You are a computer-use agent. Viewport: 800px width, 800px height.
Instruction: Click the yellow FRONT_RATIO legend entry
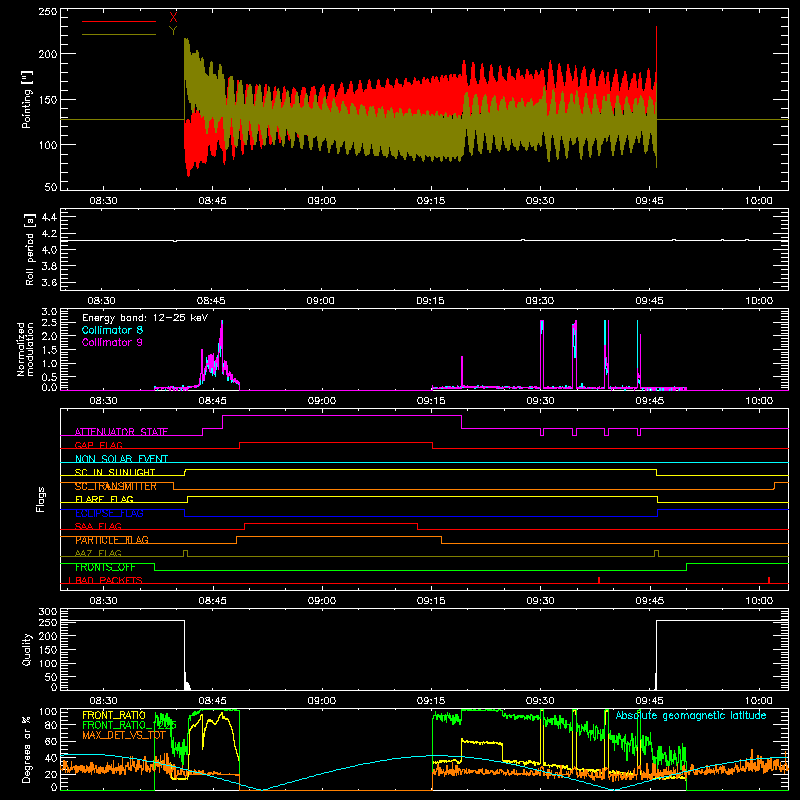click(x=114, y=715)
